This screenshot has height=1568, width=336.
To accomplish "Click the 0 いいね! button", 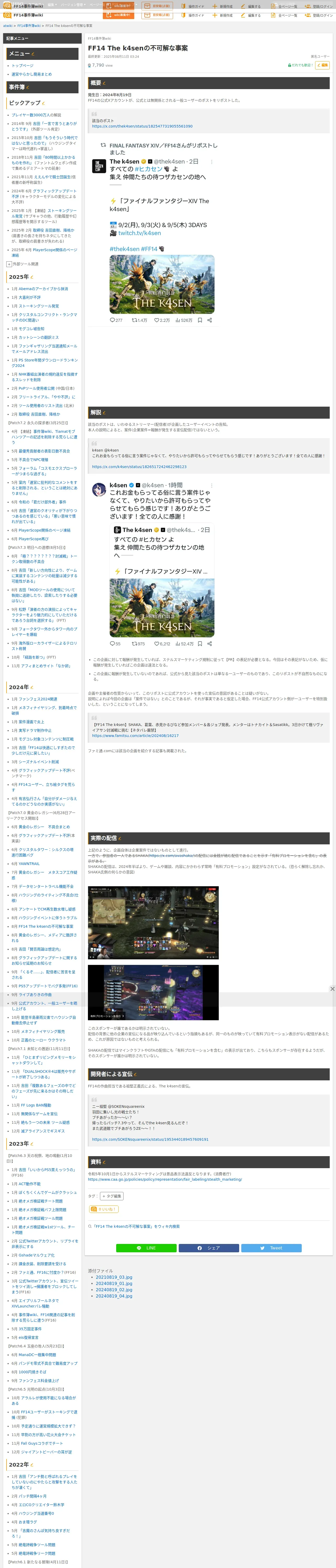I will [x=104, y=1209].
